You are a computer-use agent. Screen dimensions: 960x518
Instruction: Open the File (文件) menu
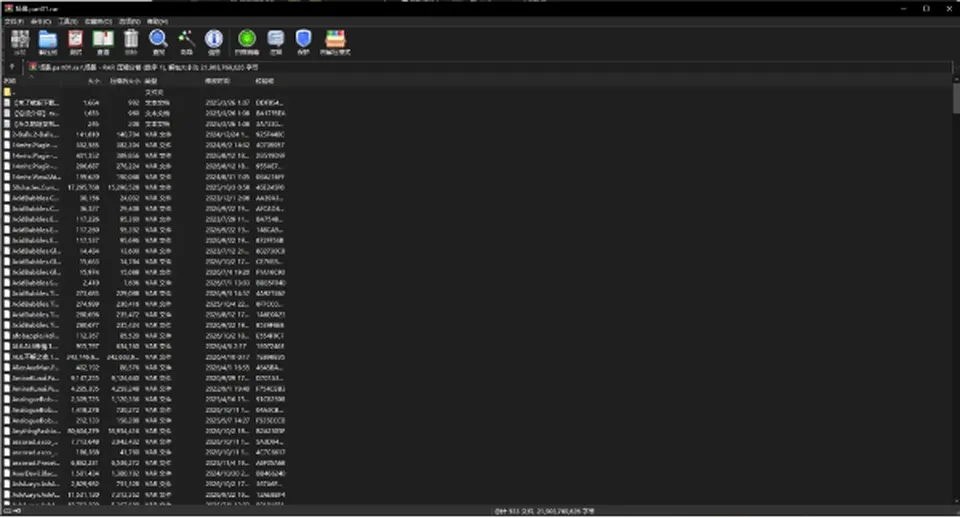coord(13,21)
